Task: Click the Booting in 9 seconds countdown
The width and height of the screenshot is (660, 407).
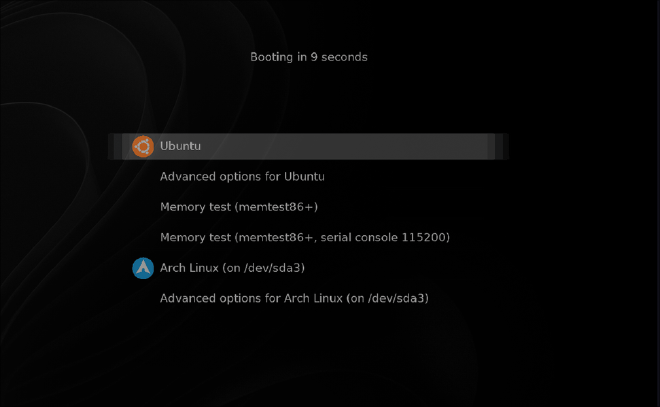Action: click(308, 57)
